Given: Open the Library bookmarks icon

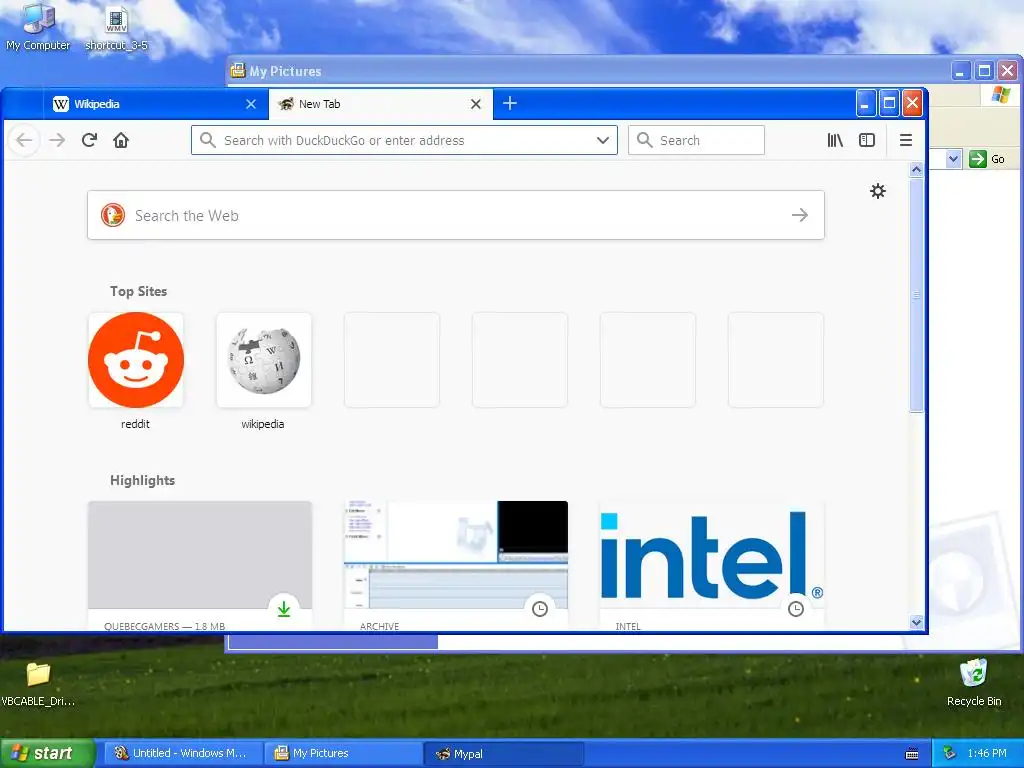Looking at the screenshot, I should pos(835,140).
